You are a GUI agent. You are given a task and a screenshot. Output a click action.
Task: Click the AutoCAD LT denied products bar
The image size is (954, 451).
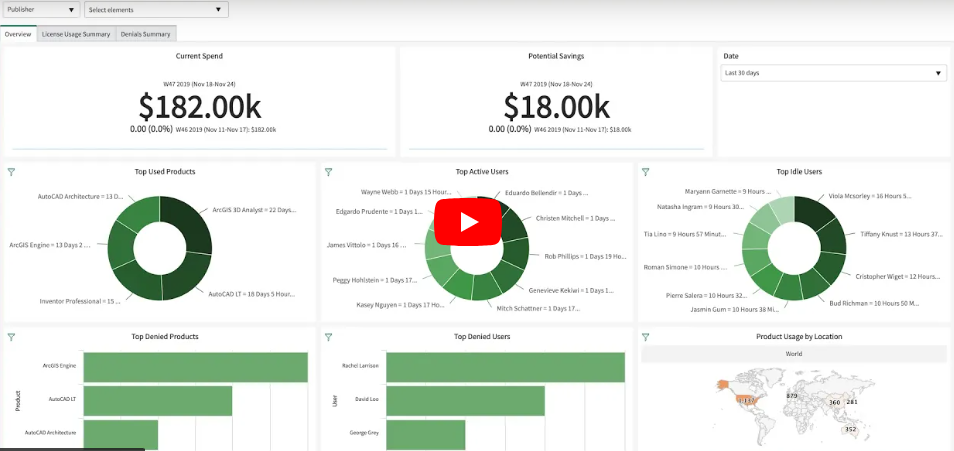158,400
